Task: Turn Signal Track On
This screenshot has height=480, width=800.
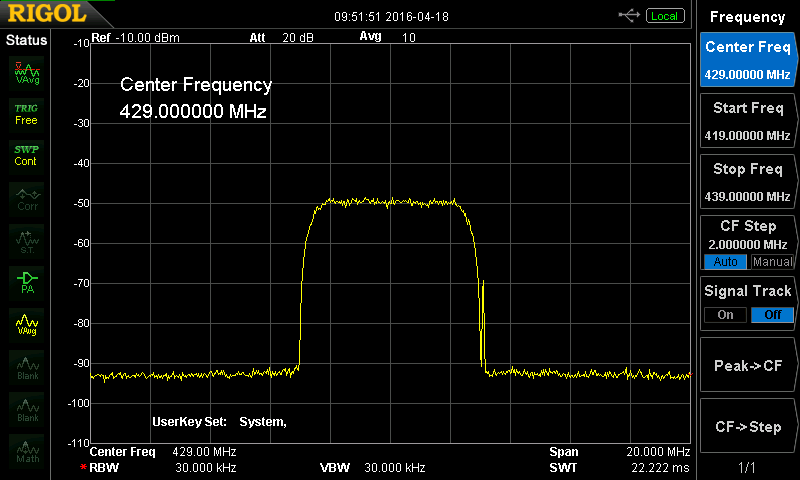Action: pos(725,315)
